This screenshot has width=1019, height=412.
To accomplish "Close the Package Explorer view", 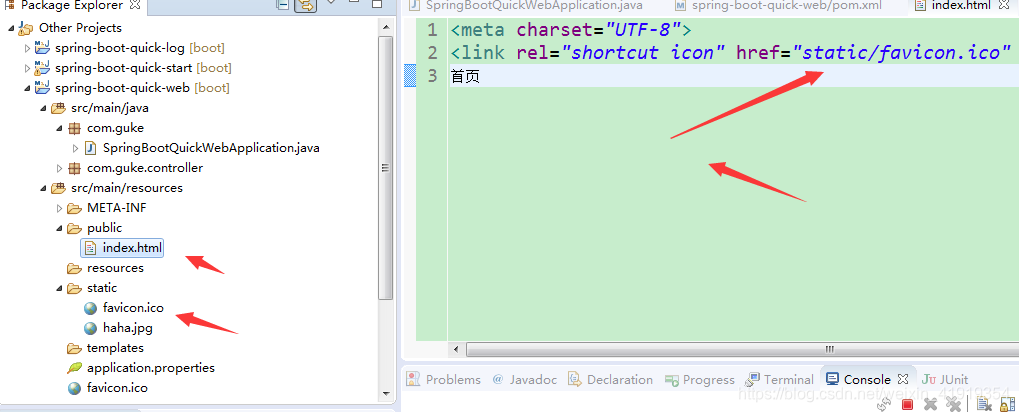I will coord(135,5).
